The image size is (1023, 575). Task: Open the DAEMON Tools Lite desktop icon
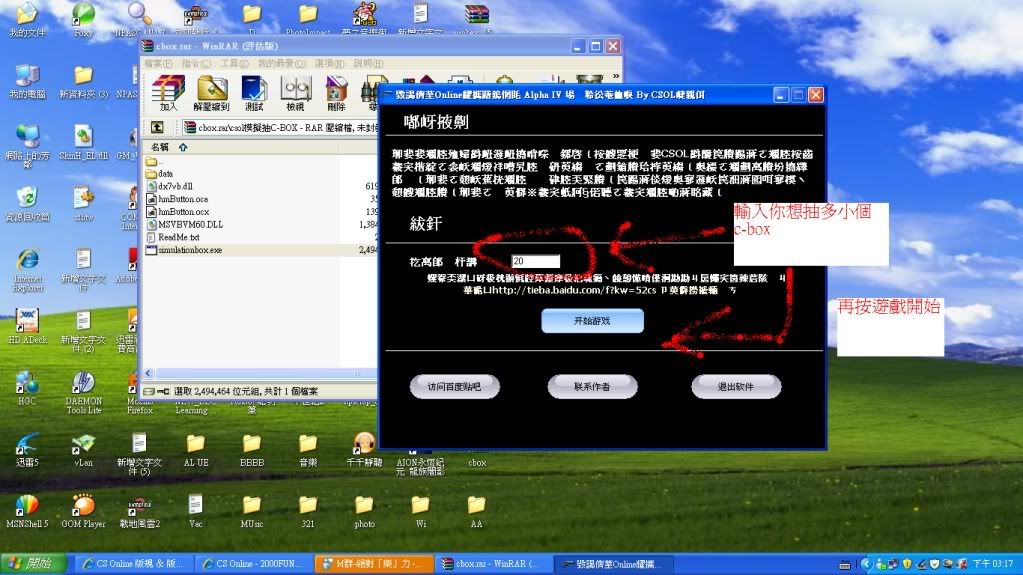pos(83,390)
